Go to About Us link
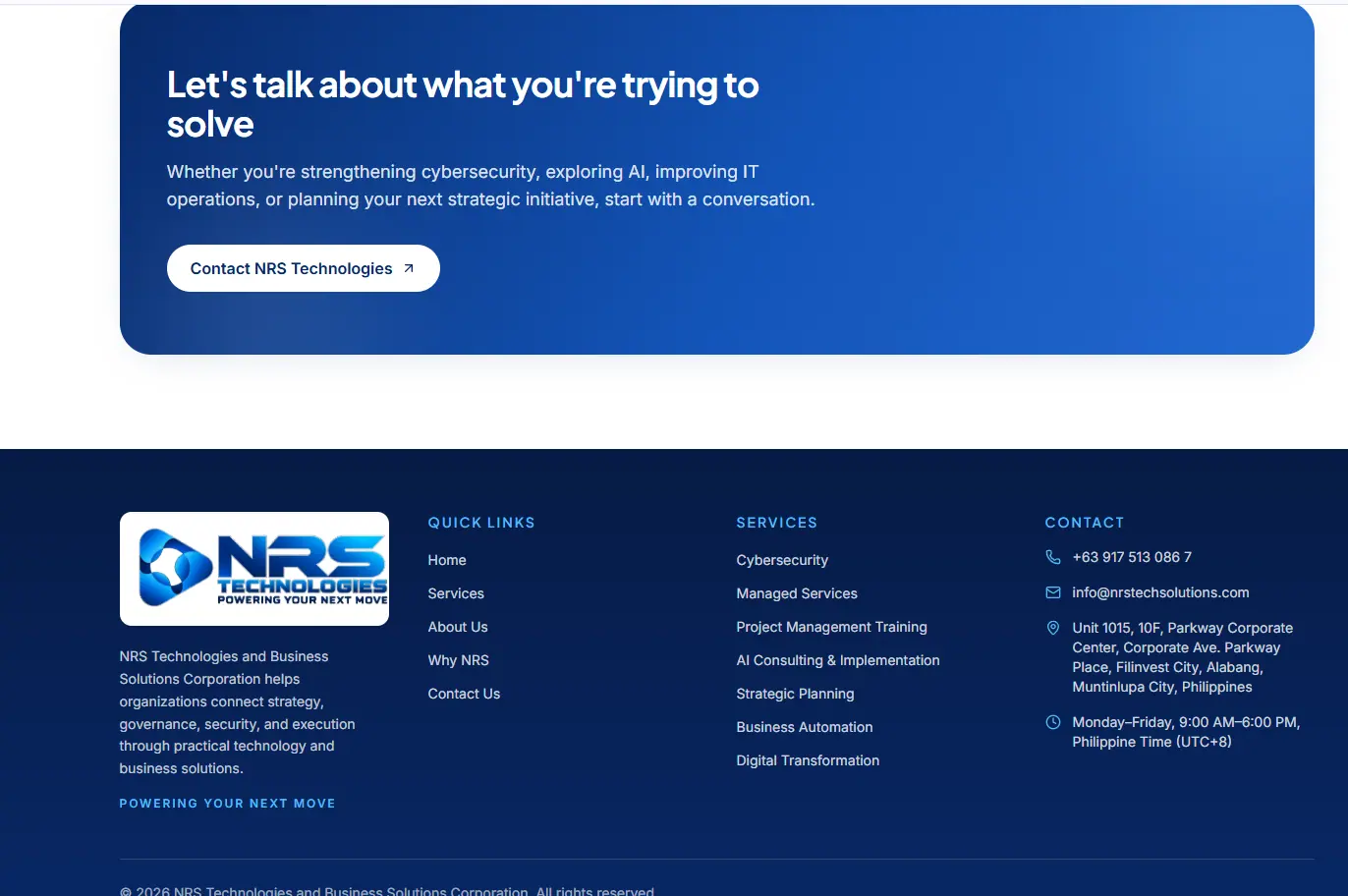Image resolution: width=1348 pixels, height=896 pixels. 458,627
